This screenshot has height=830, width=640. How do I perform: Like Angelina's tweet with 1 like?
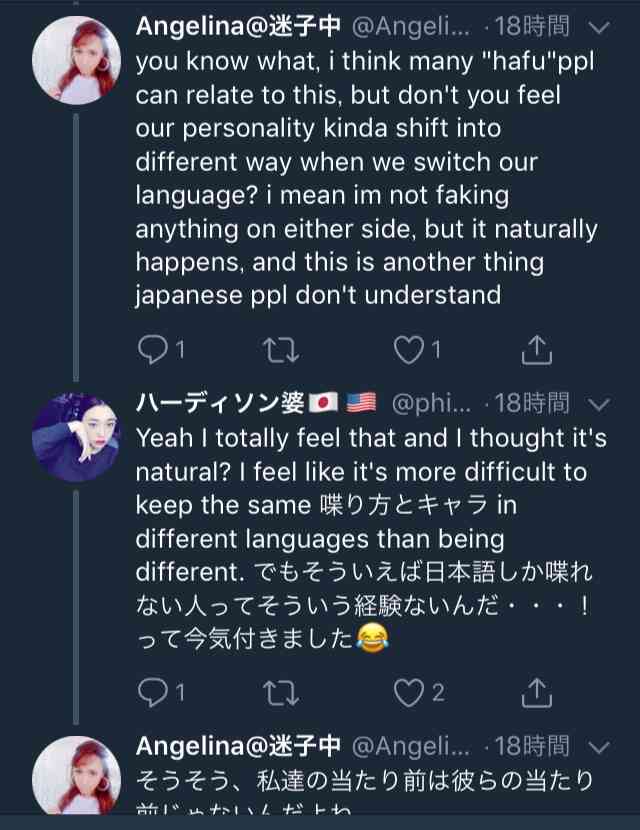[x=406, y=349]
